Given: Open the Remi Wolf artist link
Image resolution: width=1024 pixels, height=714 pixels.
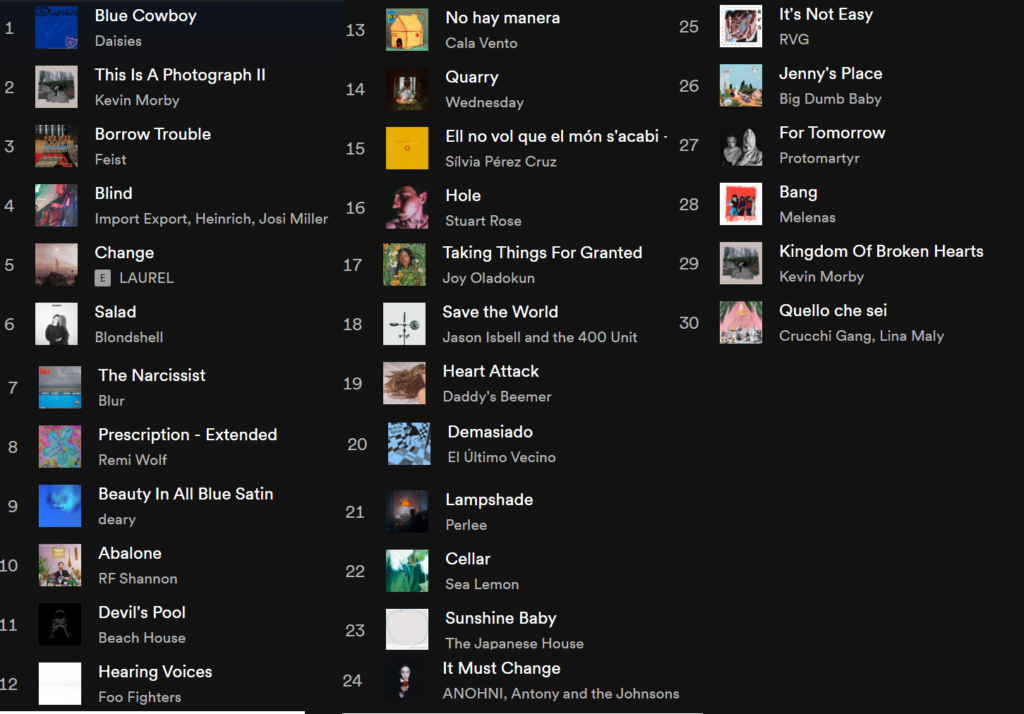Looking at the screenshot, I should click(133, 460).
